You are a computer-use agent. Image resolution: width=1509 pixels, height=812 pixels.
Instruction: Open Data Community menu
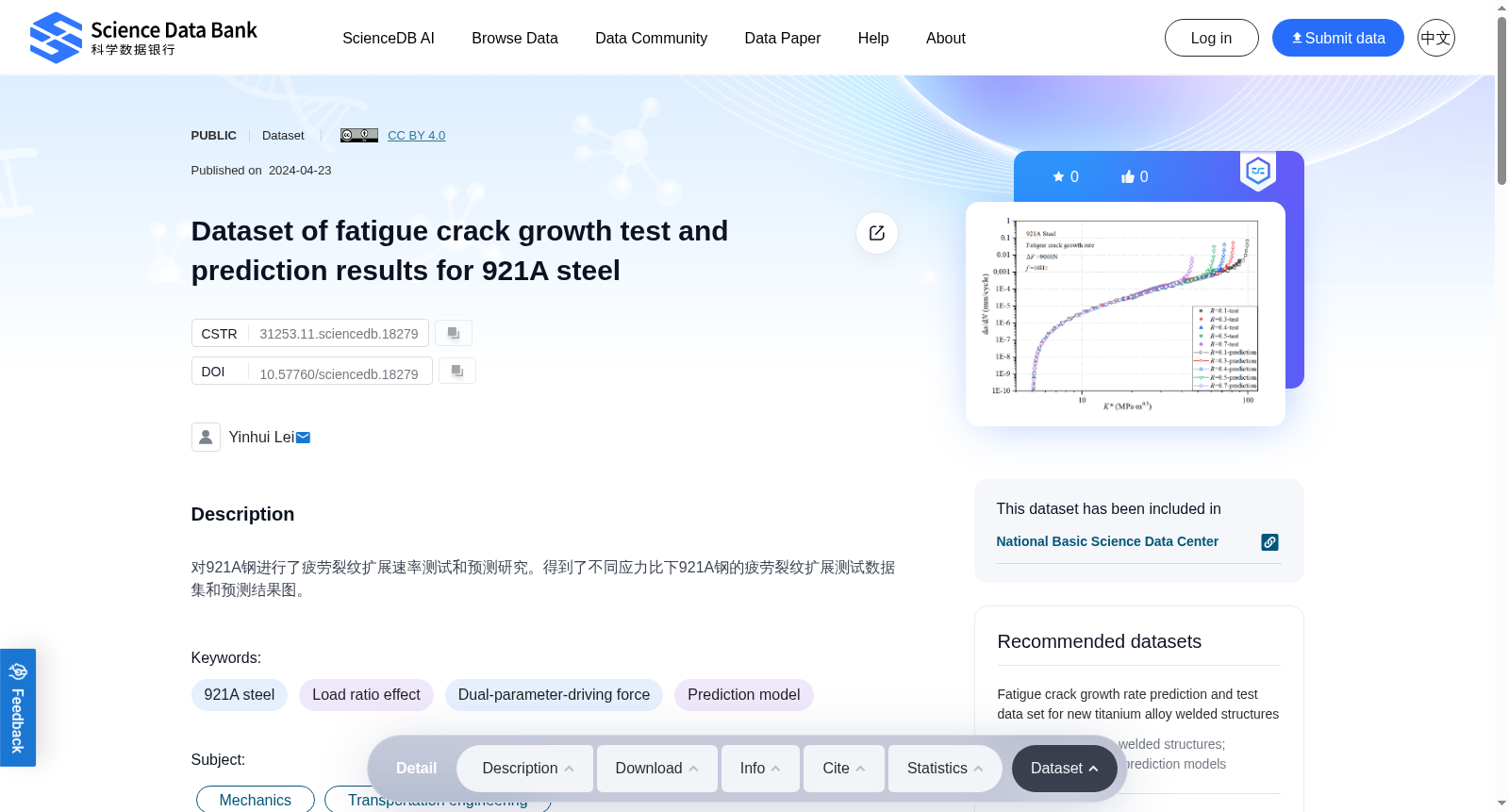pos(652,38)
